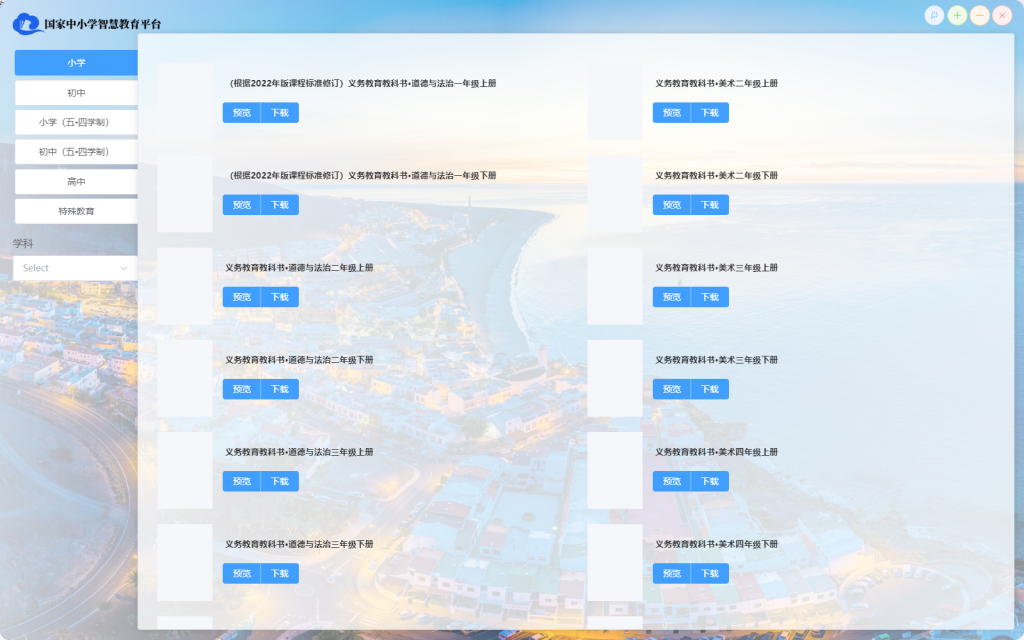Select the 特殊教育 category
Screen dimensions: 1024x640
(x=76, y=211)
